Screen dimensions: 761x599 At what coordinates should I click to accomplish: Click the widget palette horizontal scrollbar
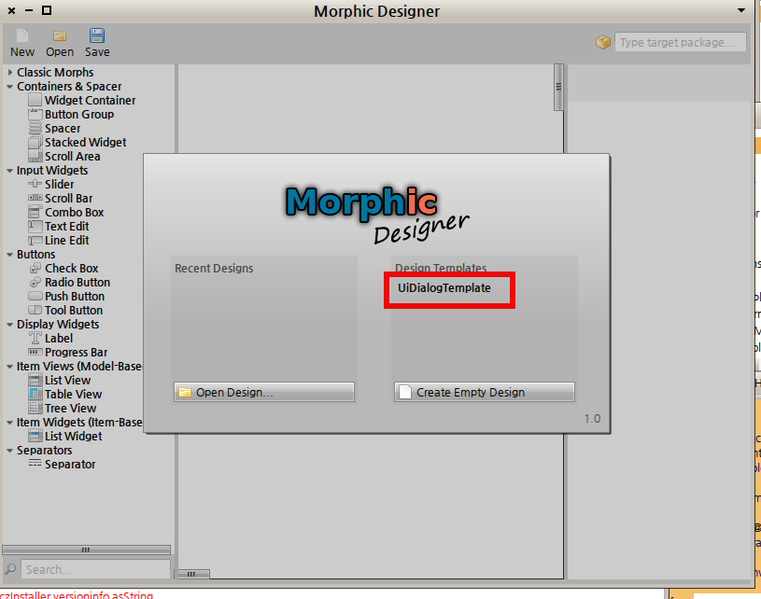86,549
